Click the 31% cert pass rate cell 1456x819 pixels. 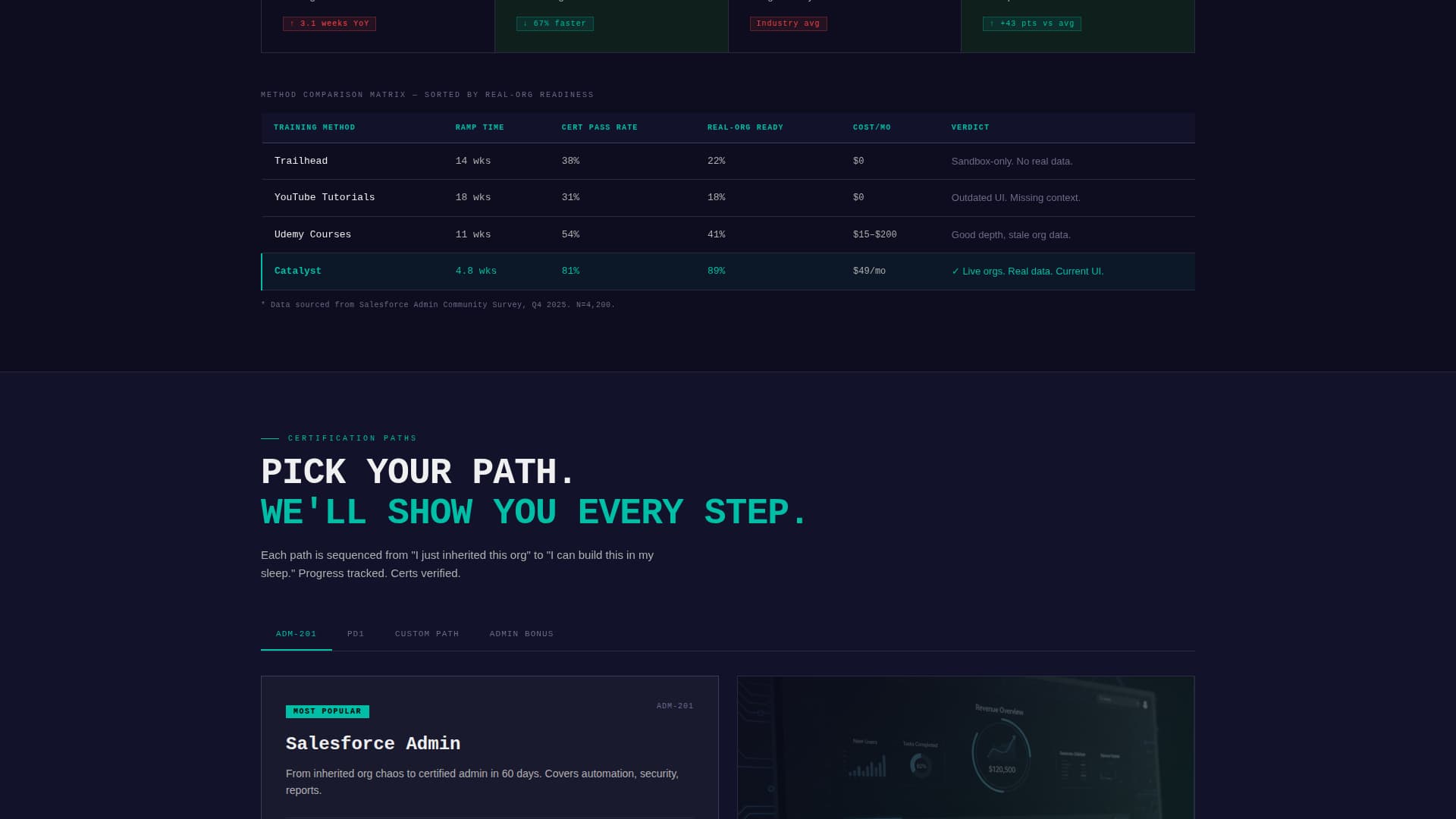570,198
